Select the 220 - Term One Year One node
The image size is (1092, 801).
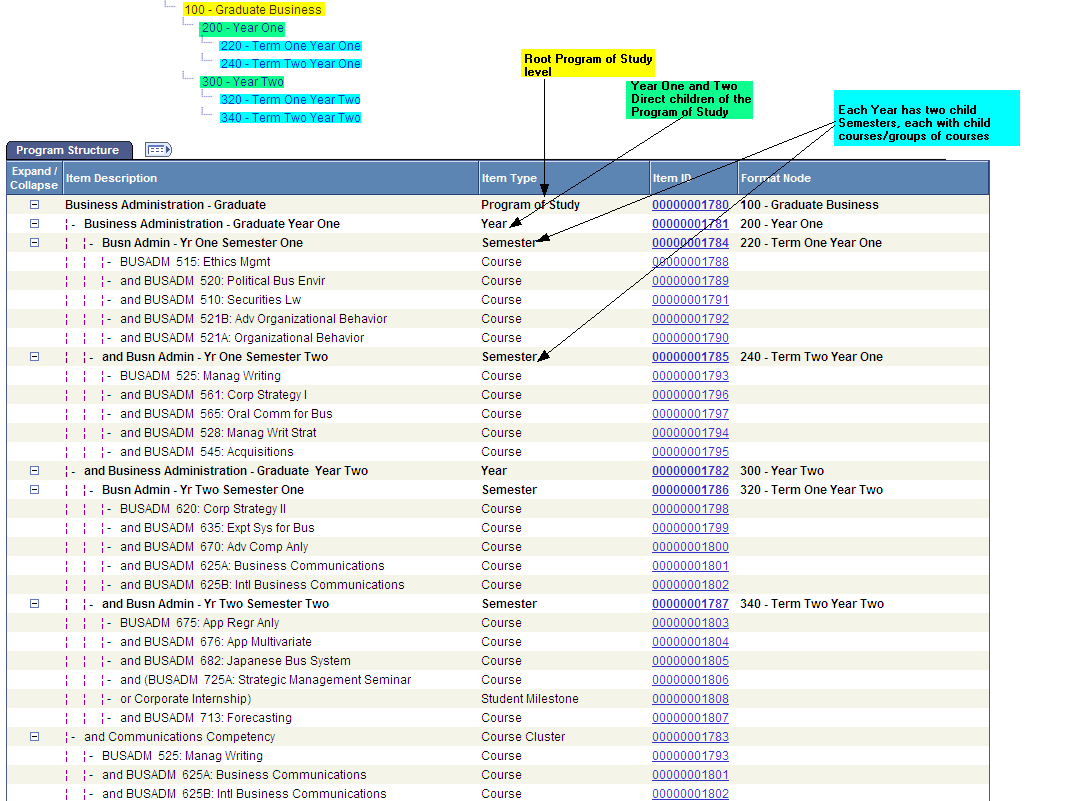point(290,45)
